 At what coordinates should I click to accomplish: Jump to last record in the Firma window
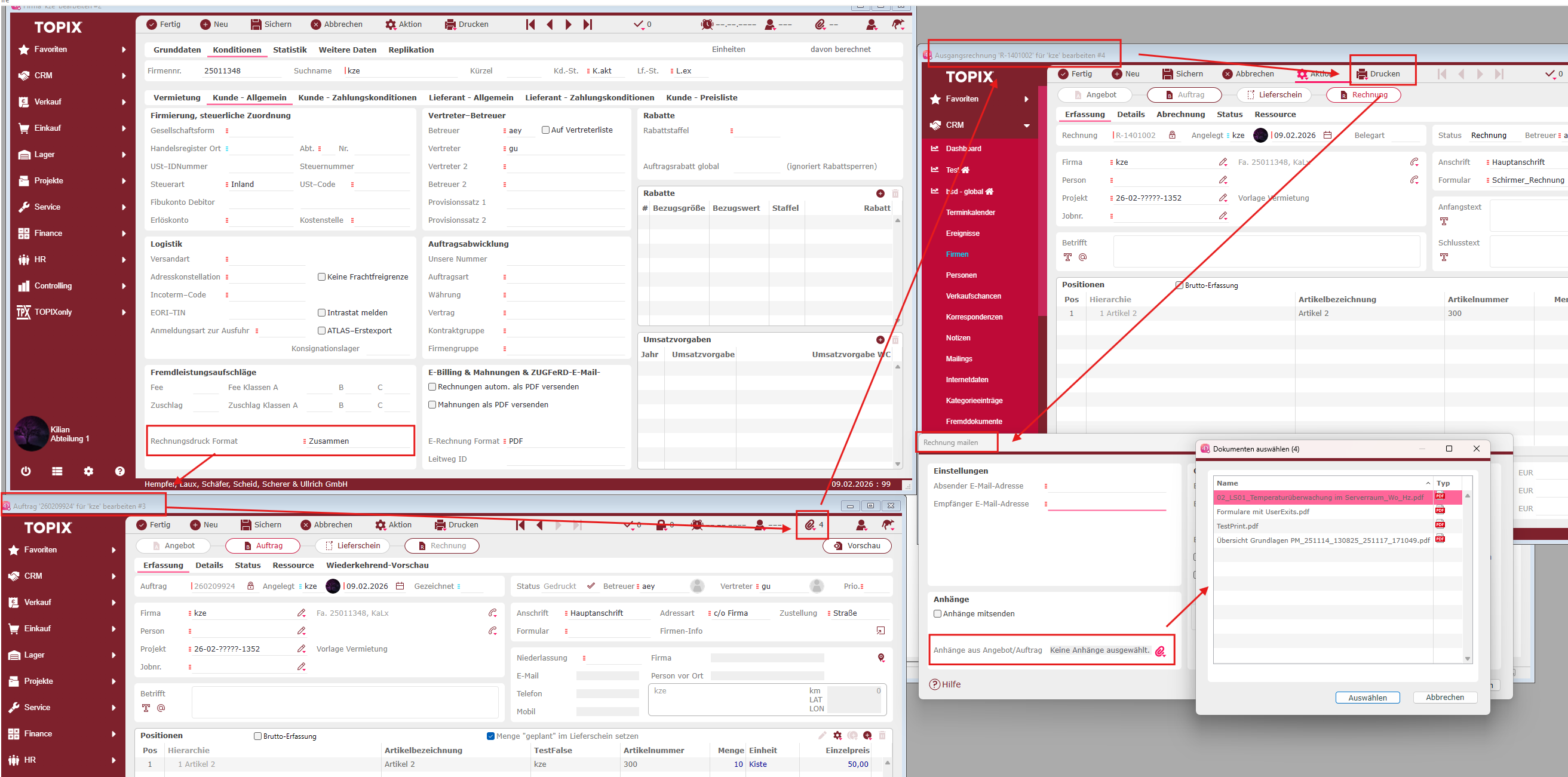tap(587, 24)
